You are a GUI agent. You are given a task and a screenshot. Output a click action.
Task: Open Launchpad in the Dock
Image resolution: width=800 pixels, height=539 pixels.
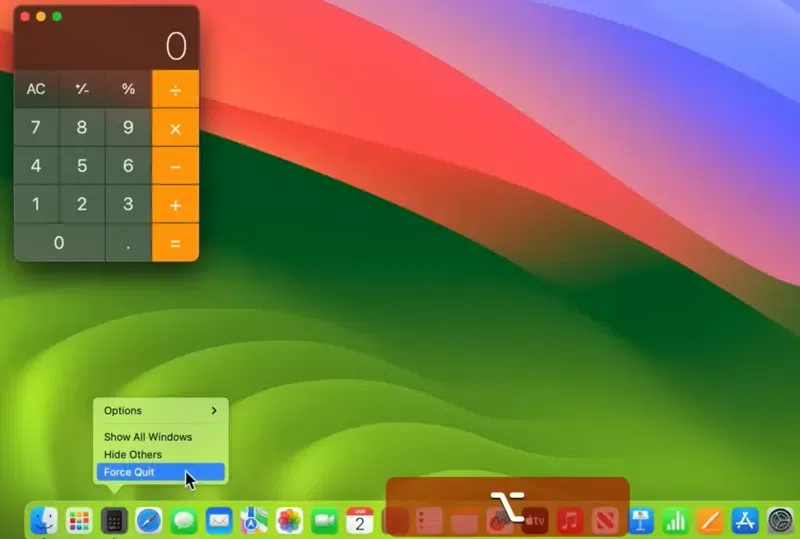pyautogui.click(x=79, y=521)
